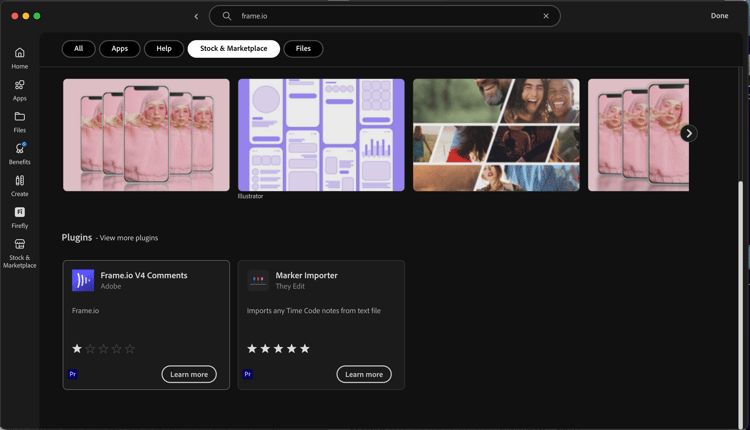Click the five-star rating on Marker Importer
Screen dimensions: 750x430
tap(278, 349)
